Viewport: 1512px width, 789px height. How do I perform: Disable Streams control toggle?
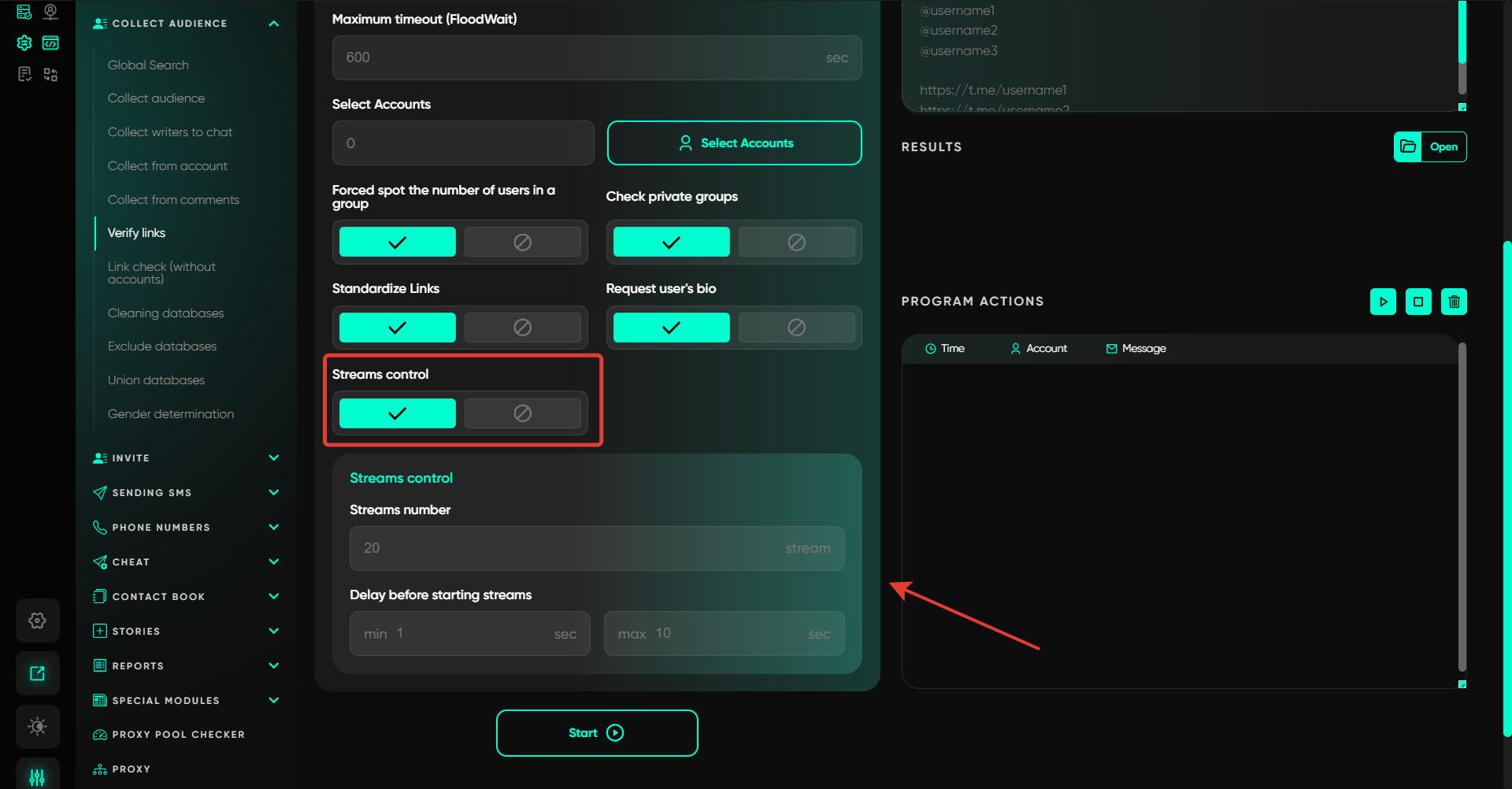(x=522, y=413)
